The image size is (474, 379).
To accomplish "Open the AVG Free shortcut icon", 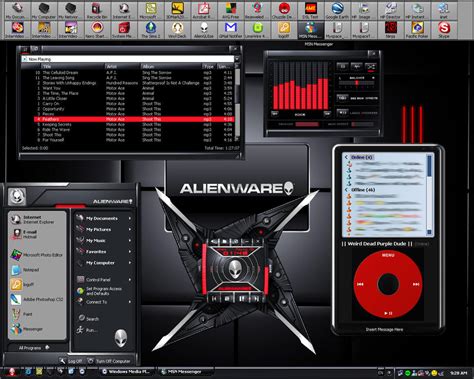I will click(x=230, y=11).
